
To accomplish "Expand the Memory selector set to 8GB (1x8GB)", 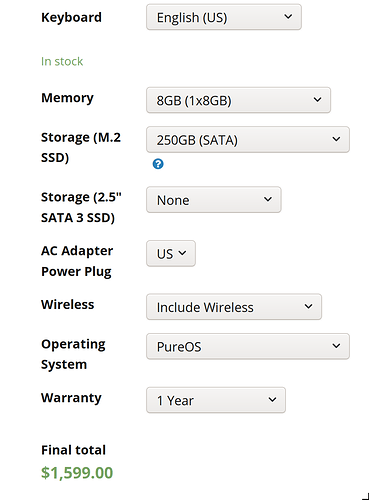I will point(238,100).
